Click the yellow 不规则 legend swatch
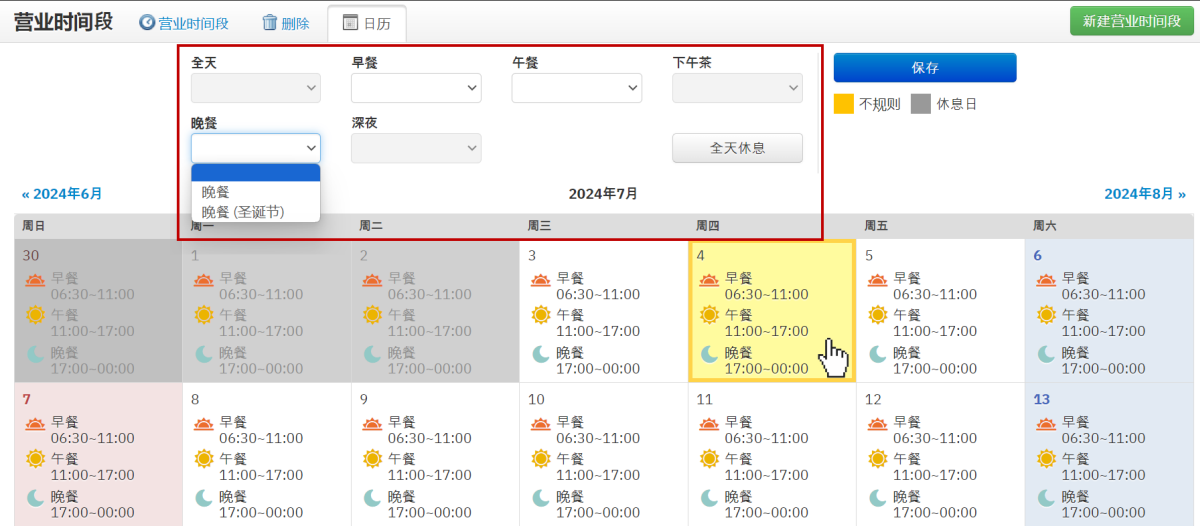 (844, 104)
